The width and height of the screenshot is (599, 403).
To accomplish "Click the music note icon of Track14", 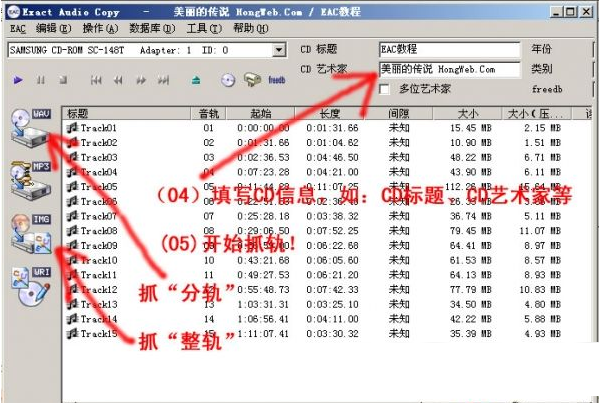I will click(x=72, y=319).
